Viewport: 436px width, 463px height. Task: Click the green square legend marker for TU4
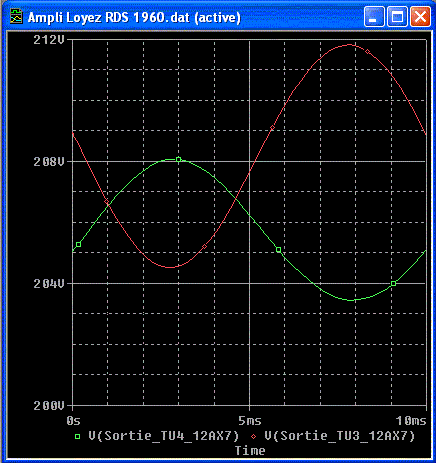pyautogui.click(x=77, y=436)
